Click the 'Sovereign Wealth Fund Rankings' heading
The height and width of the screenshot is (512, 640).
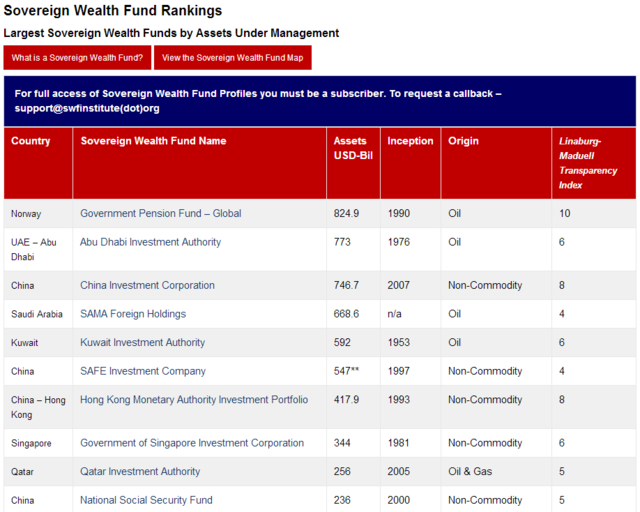(113, 11)
